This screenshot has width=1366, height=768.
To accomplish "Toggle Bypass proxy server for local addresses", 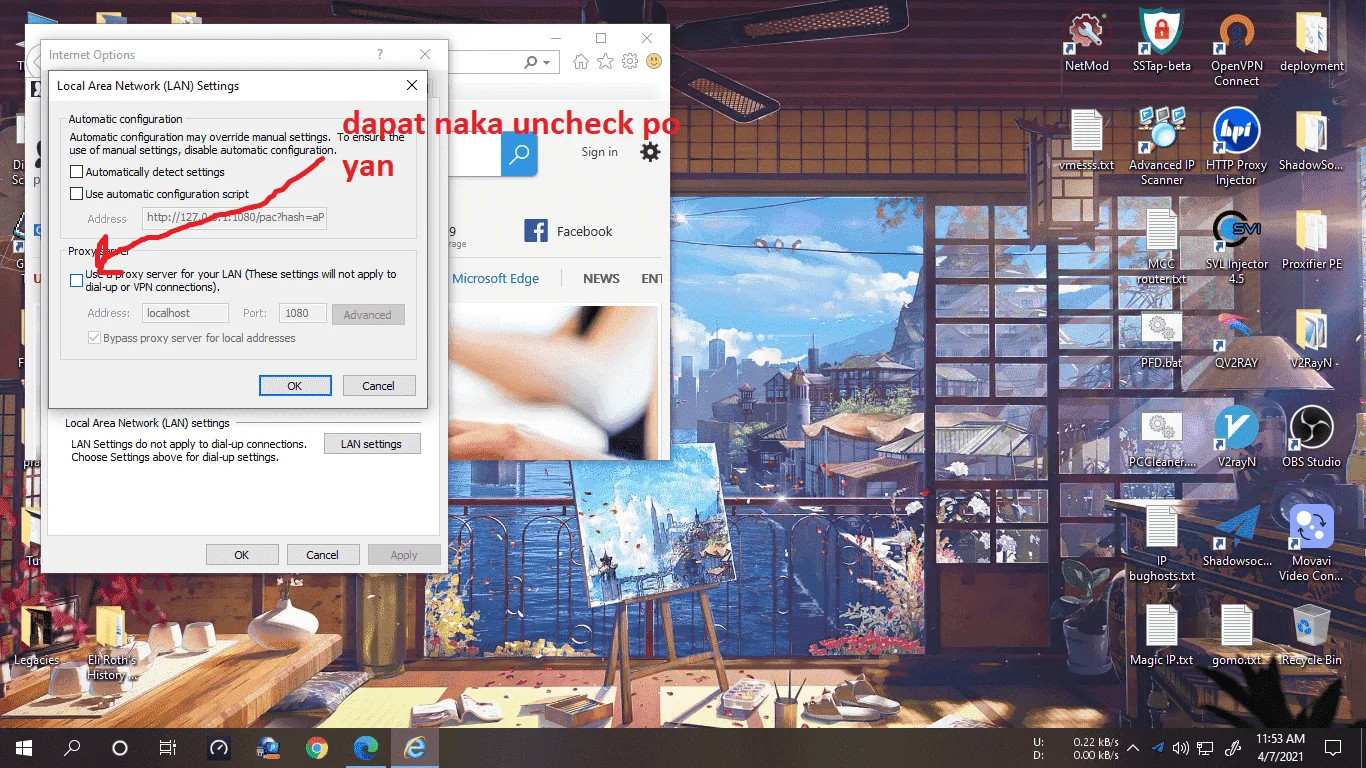I will click(x=94, y=338).
